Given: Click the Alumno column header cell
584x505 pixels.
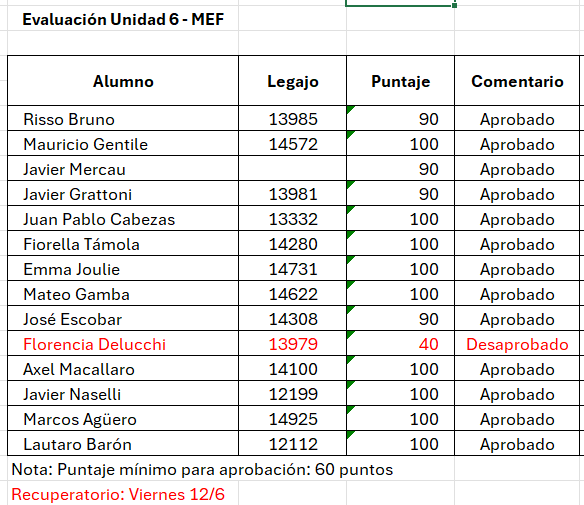Looking at the screenshot, I should 123,81.
